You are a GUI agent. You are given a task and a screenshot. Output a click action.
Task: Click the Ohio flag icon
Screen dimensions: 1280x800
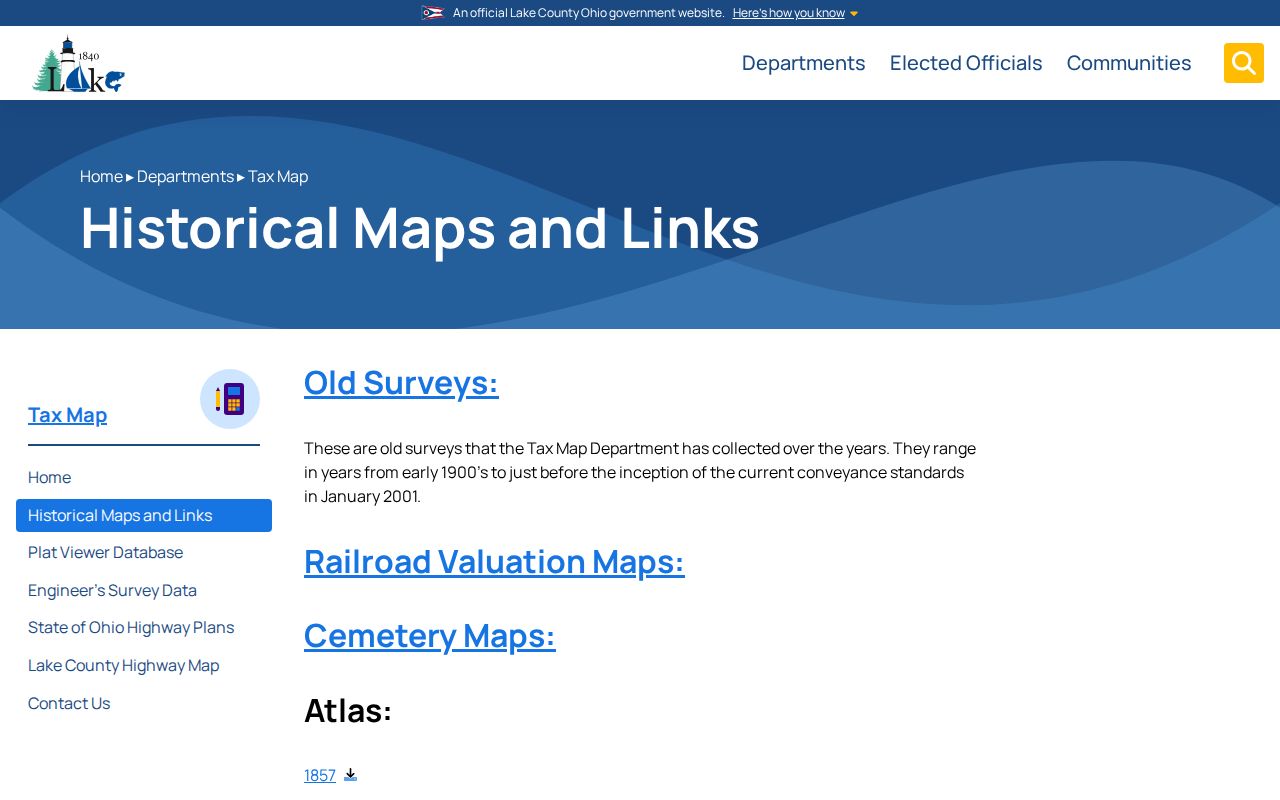coord(432,13)
